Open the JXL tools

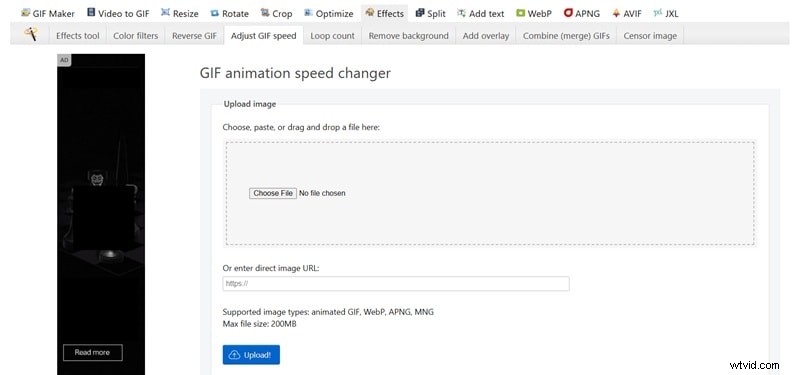click(666, 13)
